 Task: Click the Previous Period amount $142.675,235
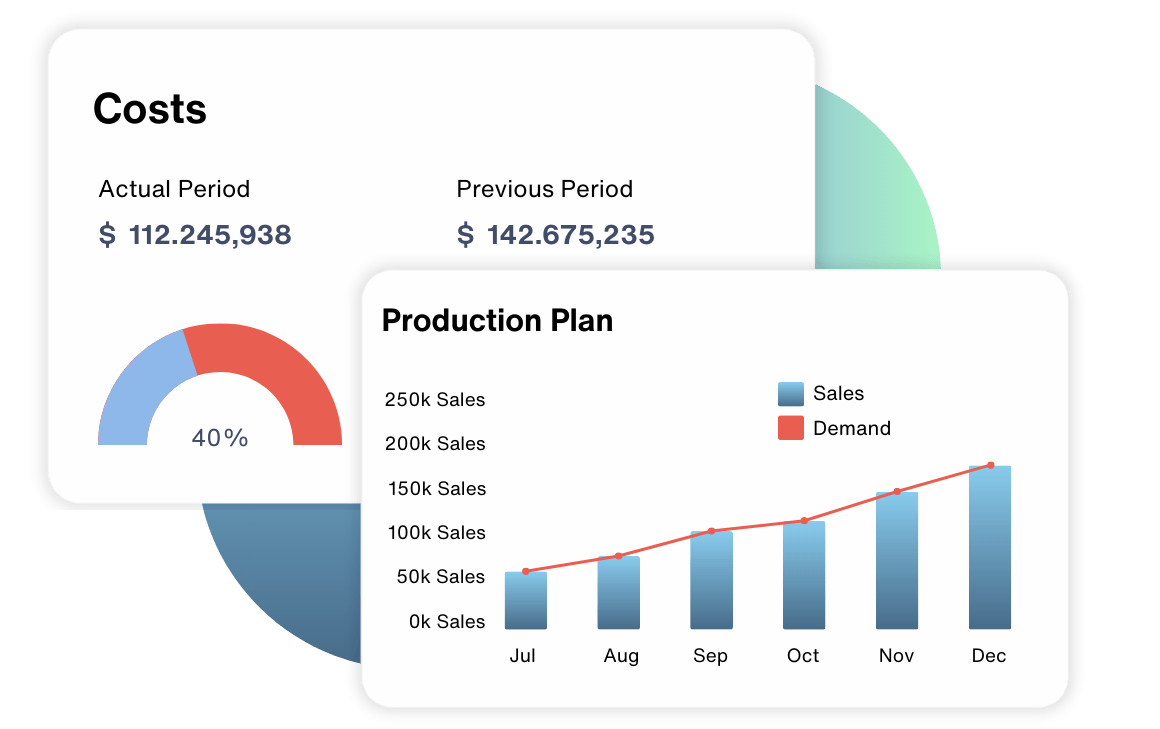(555, 235)
